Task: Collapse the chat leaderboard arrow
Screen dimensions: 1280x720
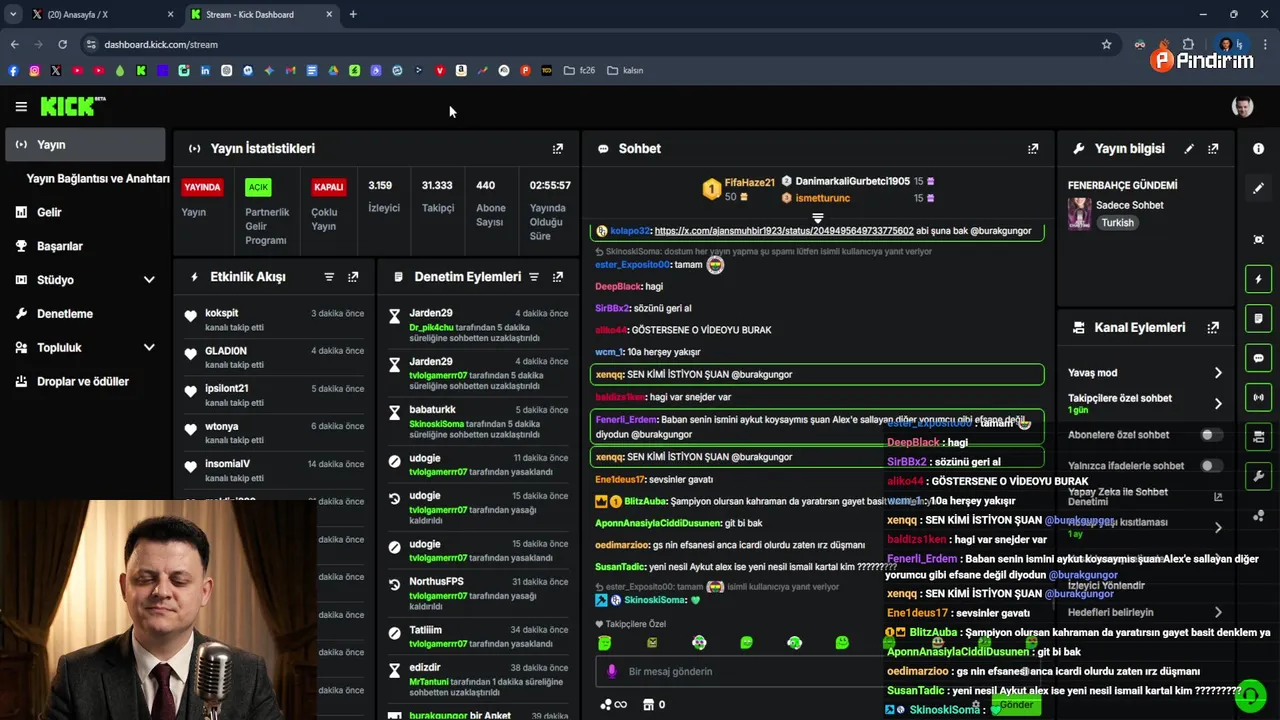Action: (817, 217)
